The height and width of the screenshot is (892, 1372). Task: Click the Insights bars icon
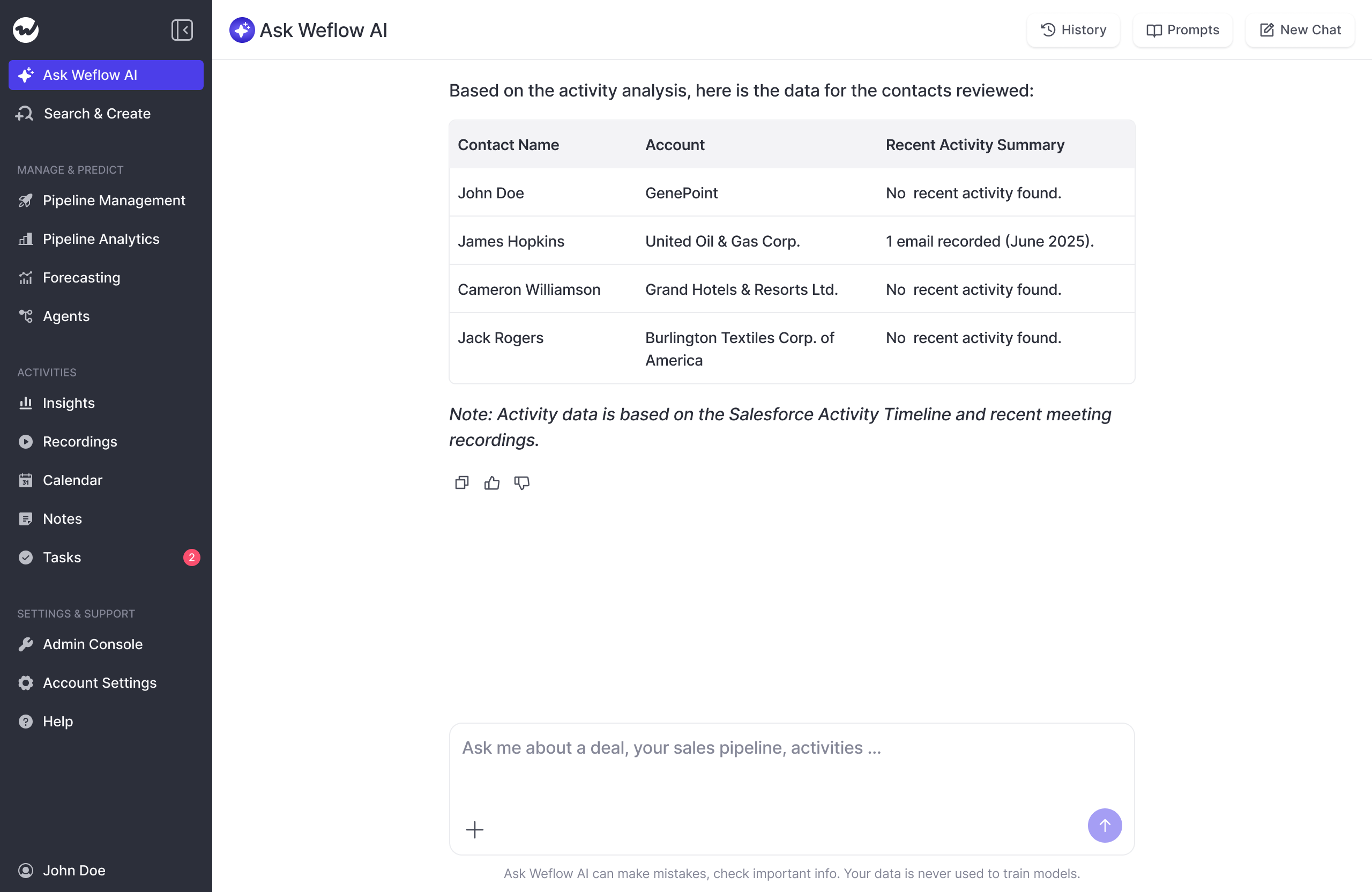coord(25,403)
